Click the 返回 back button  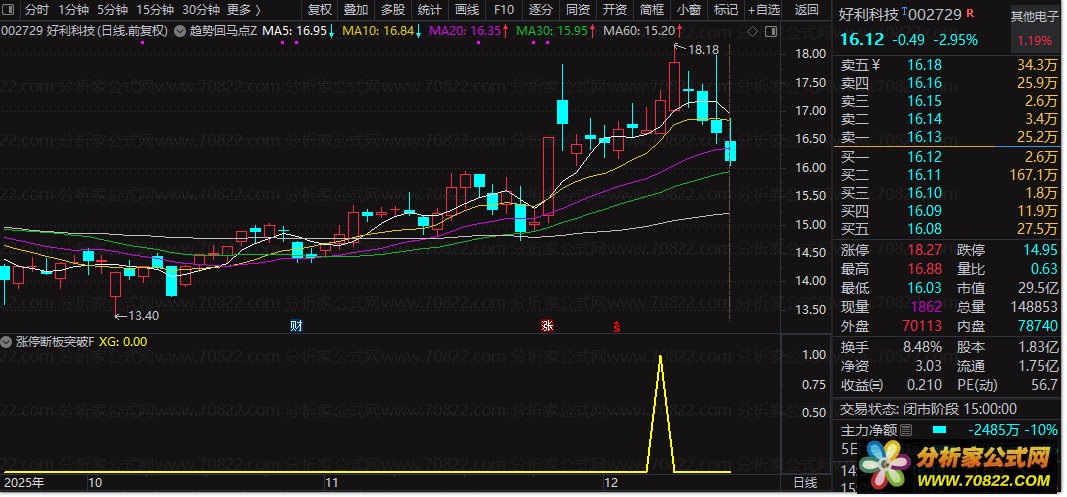805,10
